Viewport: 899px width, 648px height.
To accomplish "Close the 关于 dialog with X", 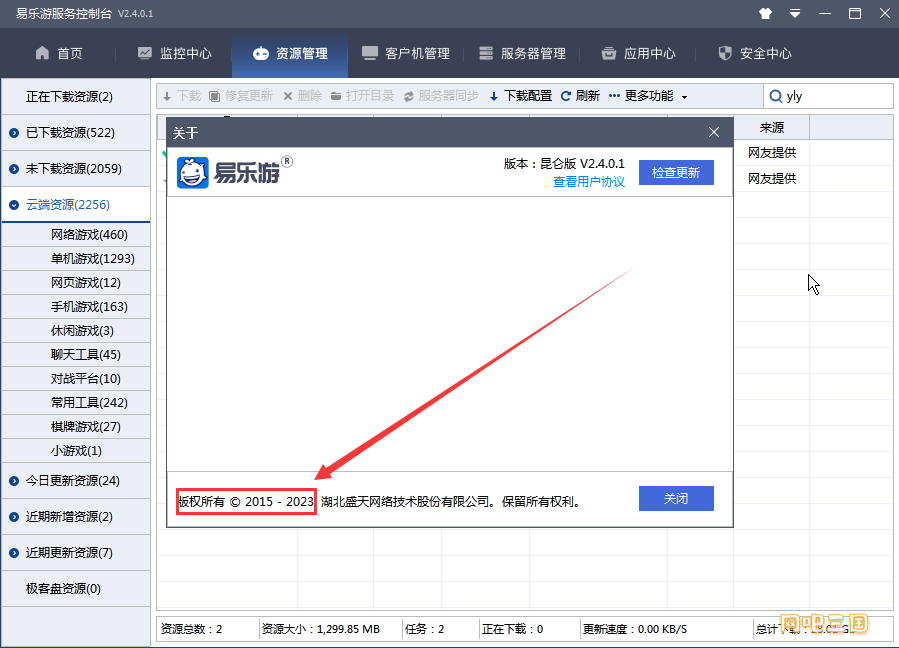I will tap(714, 132).
